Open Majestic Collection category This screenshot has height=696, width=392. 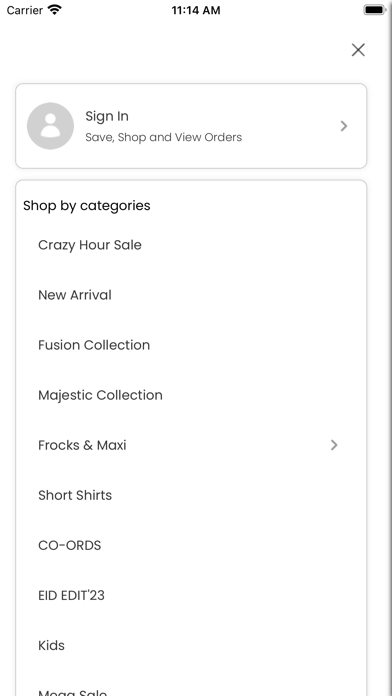point(100,395)
